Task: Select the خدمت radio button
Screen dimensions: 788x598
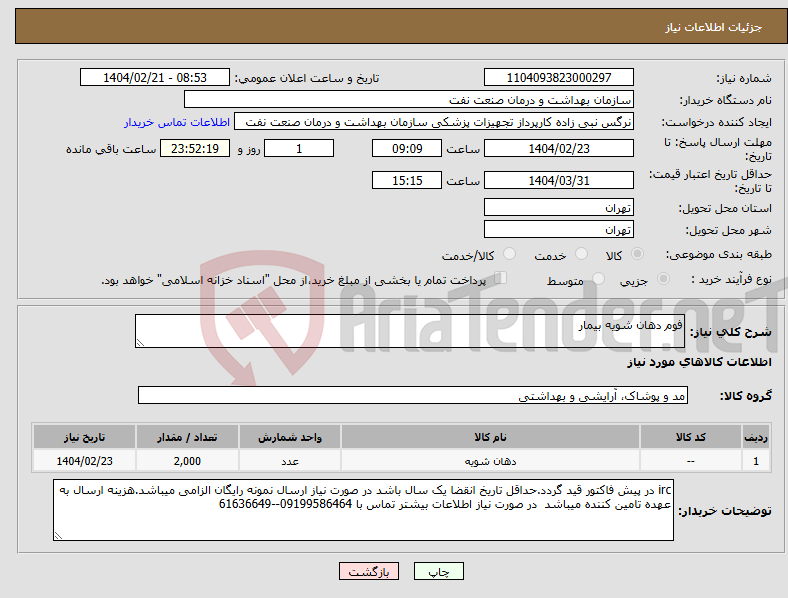Action: click(x=581, y=254)
